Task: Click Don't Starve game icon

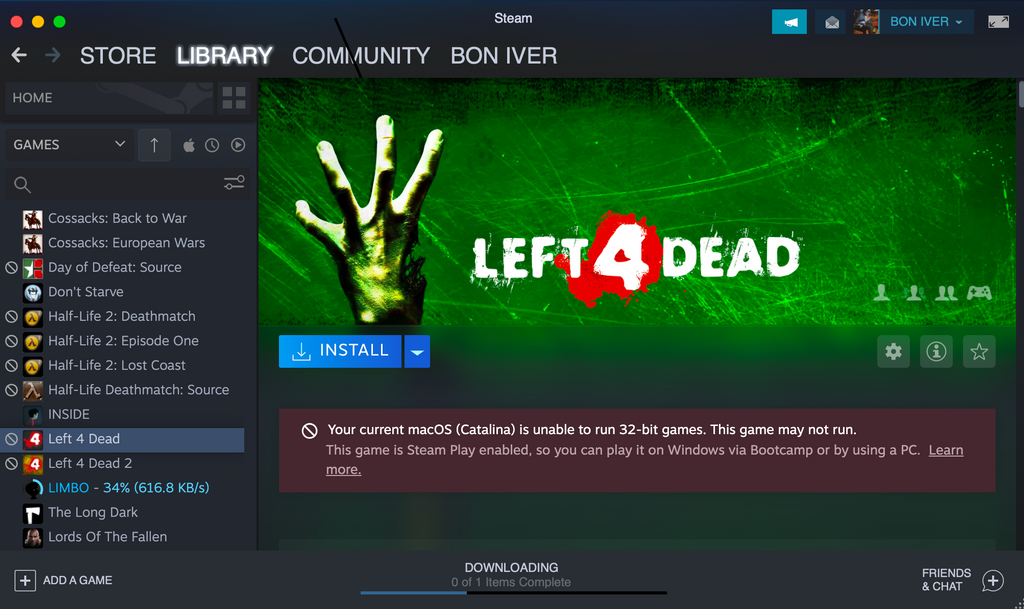Action: 33,292
